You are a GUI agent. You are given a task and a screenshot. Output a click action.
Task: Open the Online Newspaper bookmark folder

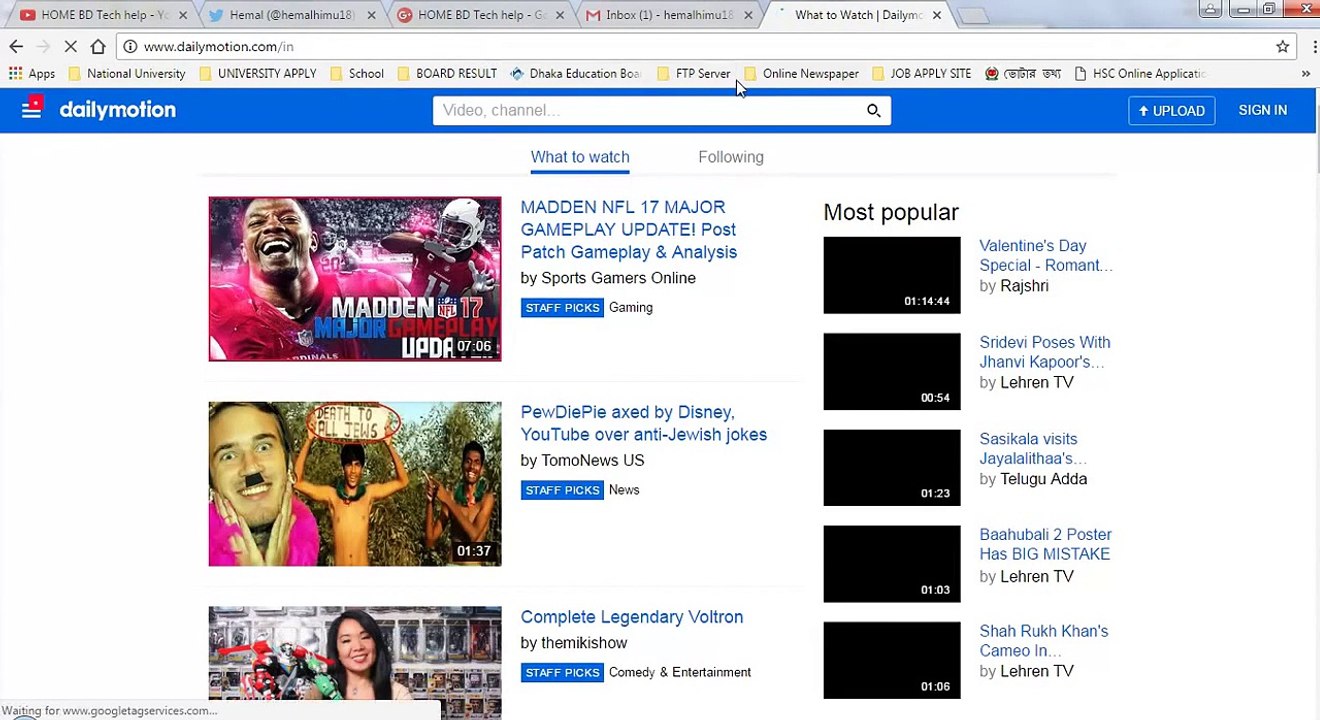pos(801,73)
